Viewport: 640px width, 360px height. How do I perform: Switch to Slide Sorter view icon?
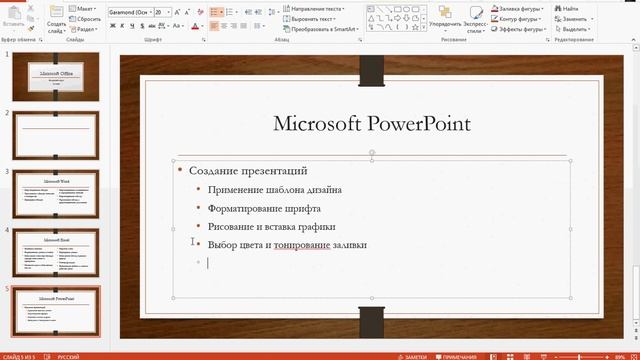(x=510, y=357)
